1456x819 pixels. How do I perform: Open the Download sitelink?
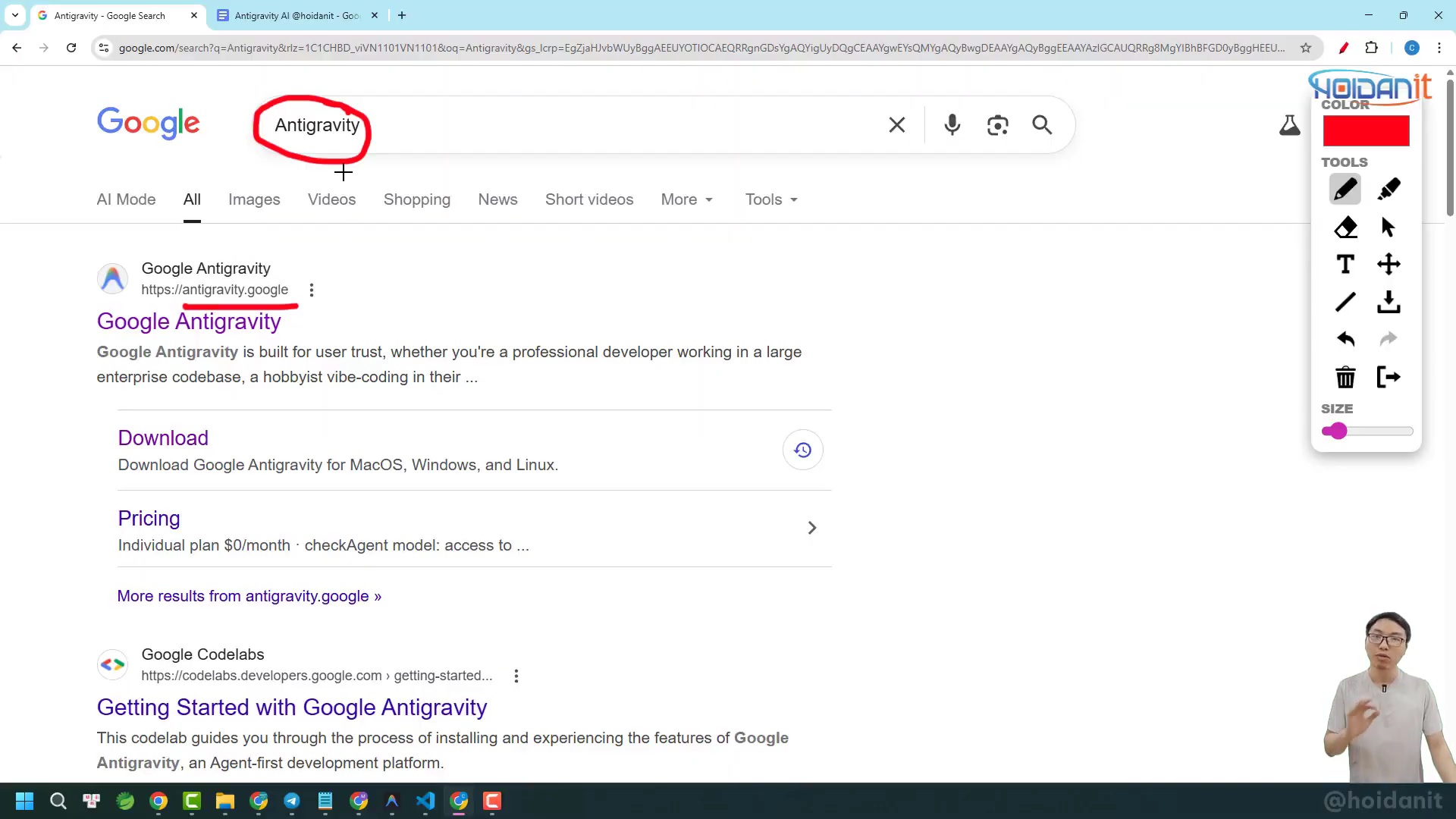[x=163, y=438]
